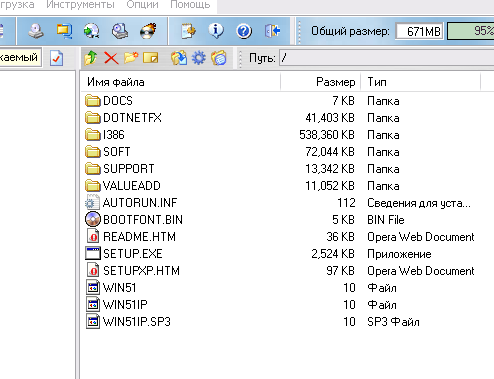This screenshot has width=494, height=379.
Task: Click the 538,360 KB size cell
Action: [327, 135]
